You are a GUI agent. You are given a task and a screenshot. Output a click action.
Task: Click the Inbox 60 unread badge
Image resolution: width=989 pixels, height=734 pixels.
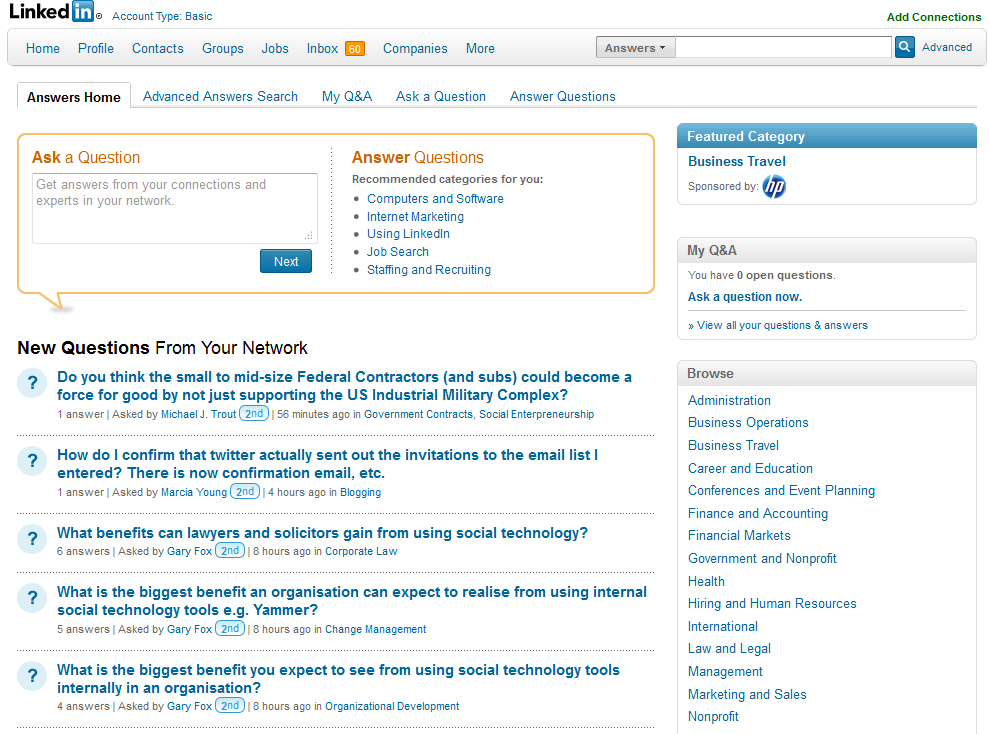tap(354, 49)
